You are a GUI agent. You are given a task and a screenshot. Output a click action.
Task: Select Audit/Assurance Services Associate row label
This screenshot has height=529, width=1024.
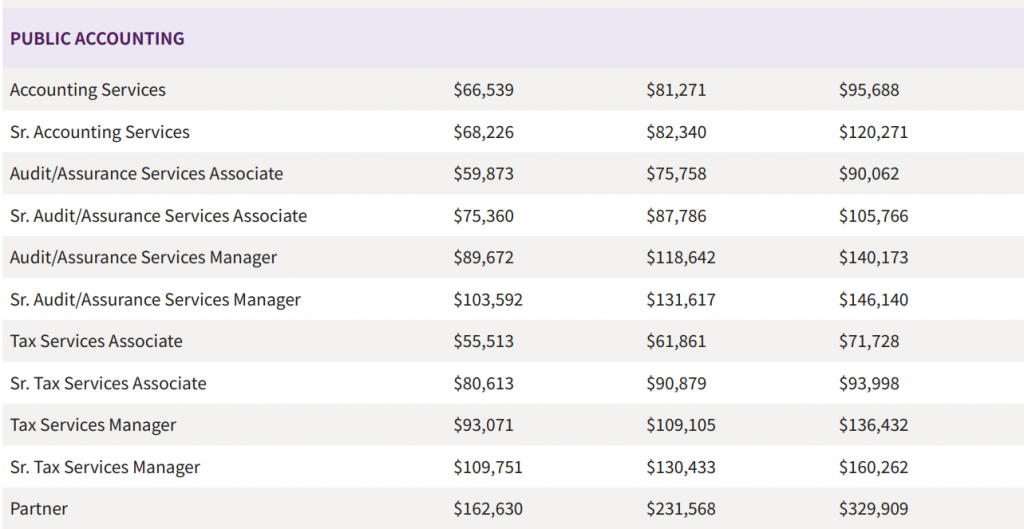coord(147,174)
